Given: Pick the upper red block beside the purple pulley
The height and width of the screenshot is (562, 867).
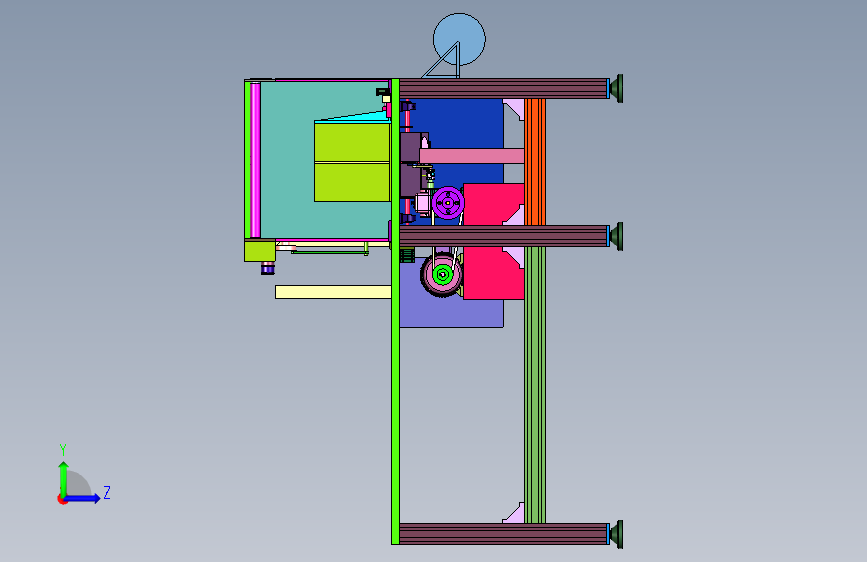Looking at the screenshot, I should tap(493, 204).
